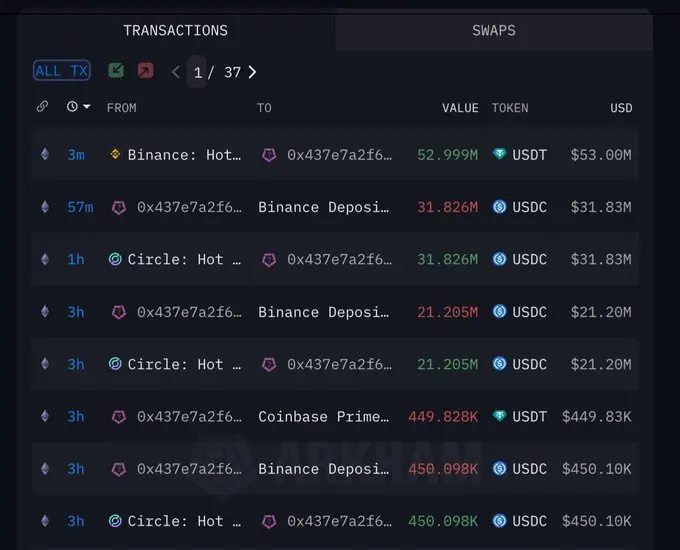The width and height of the screenshot is (680, 550).
Task: Click USDC icon in green 21.205M row
Action: (x=500, y=363)
